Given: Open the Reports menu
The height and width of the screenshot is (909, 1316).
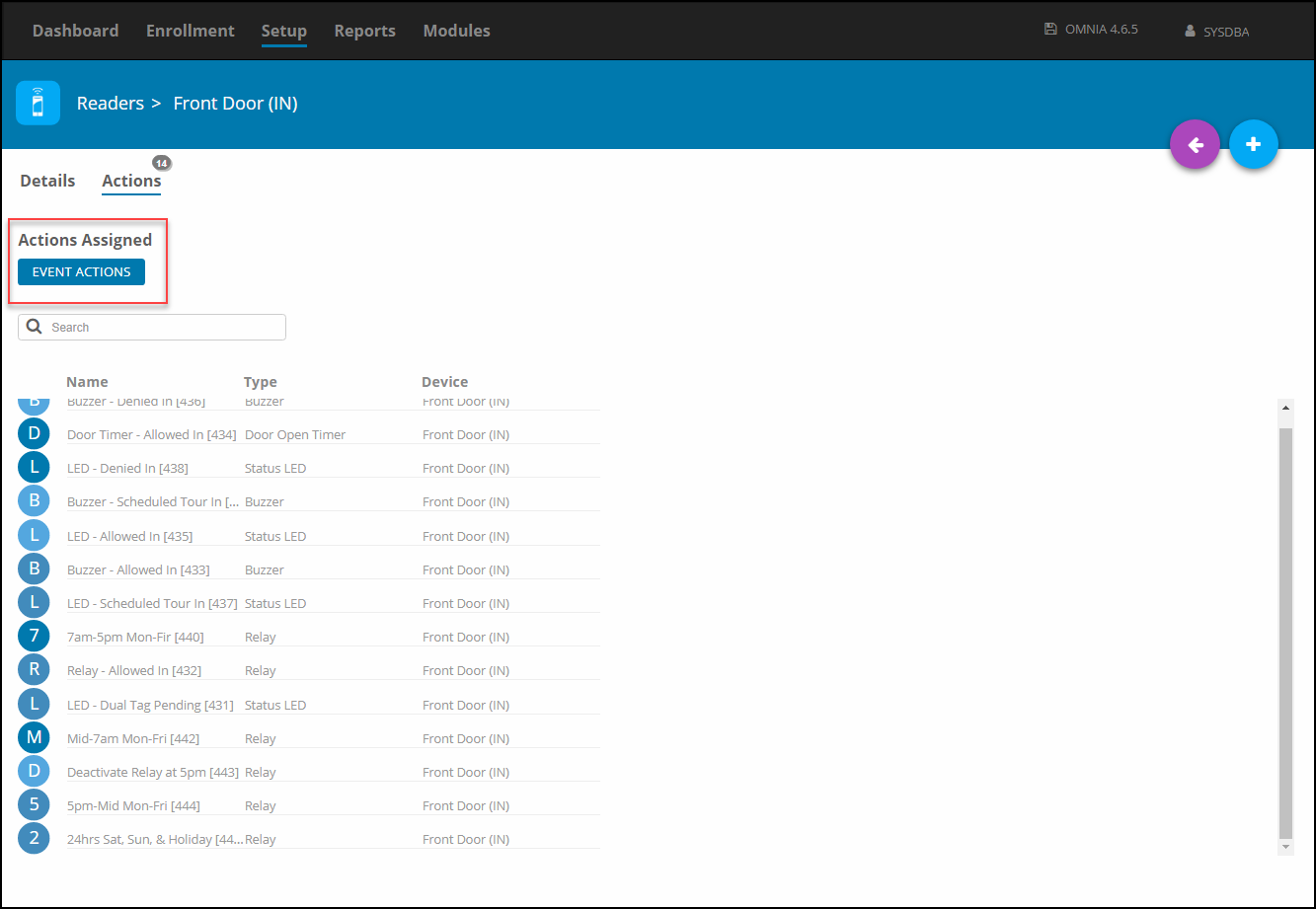Looking at the screenshot, I should pyautogui.click(x=365, y=31).
